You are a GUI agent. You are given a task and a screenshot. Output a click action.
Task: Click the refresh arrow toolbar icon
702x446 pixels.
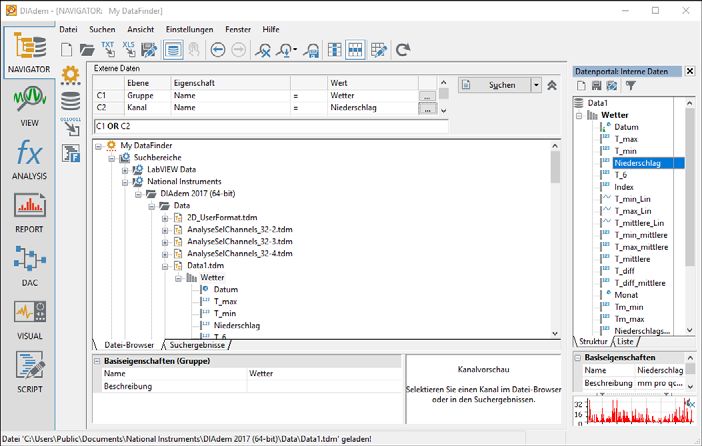403,50
